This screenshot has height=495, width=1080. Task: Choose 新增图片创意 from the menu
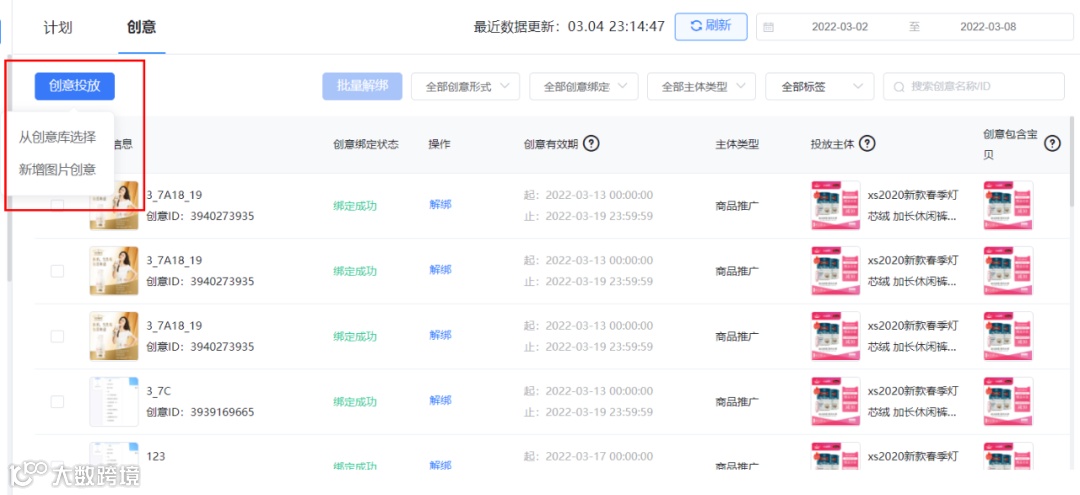[x=57, y=169]
